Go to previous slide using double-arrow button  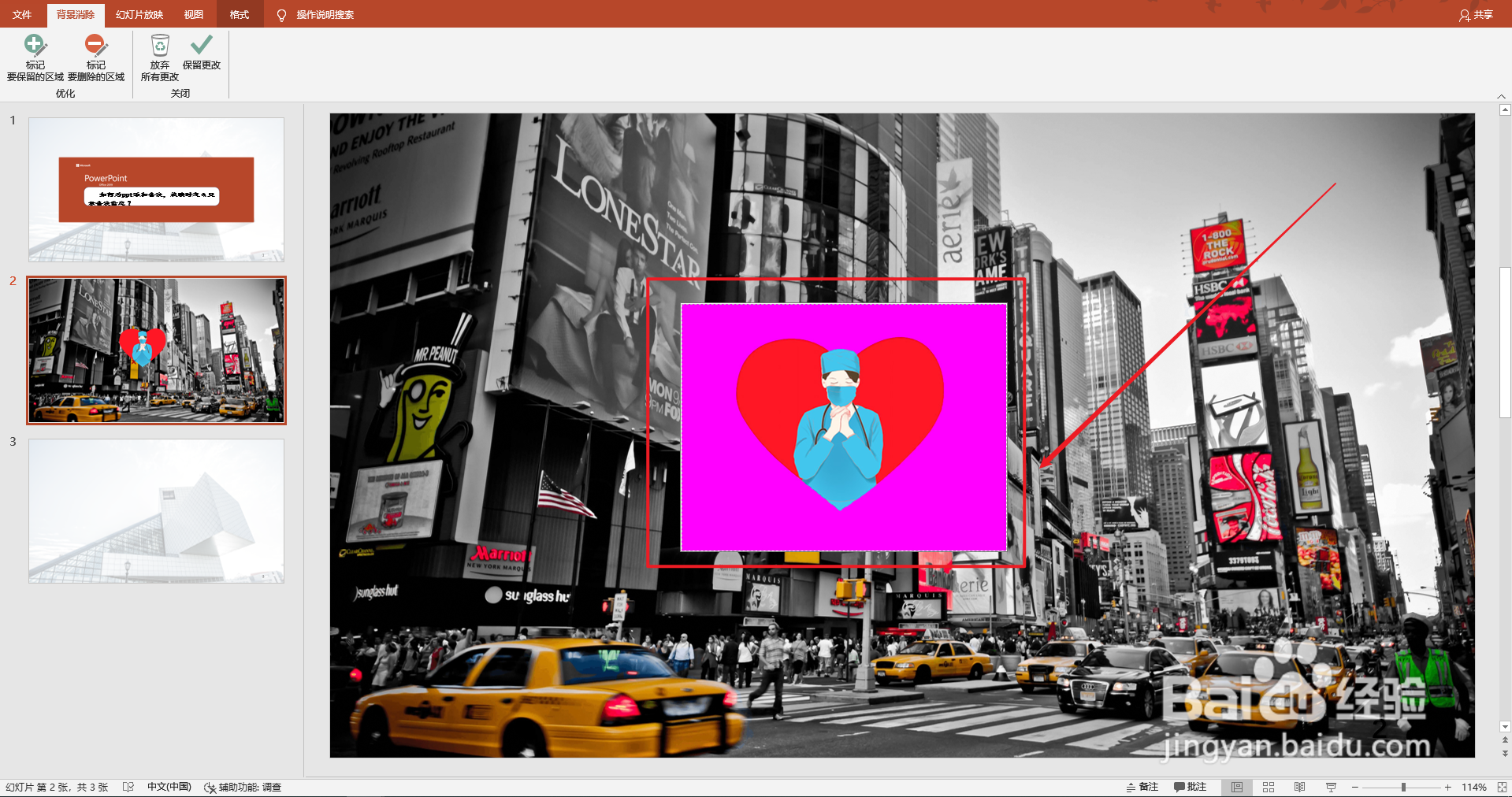click(x=1505, y=740)
